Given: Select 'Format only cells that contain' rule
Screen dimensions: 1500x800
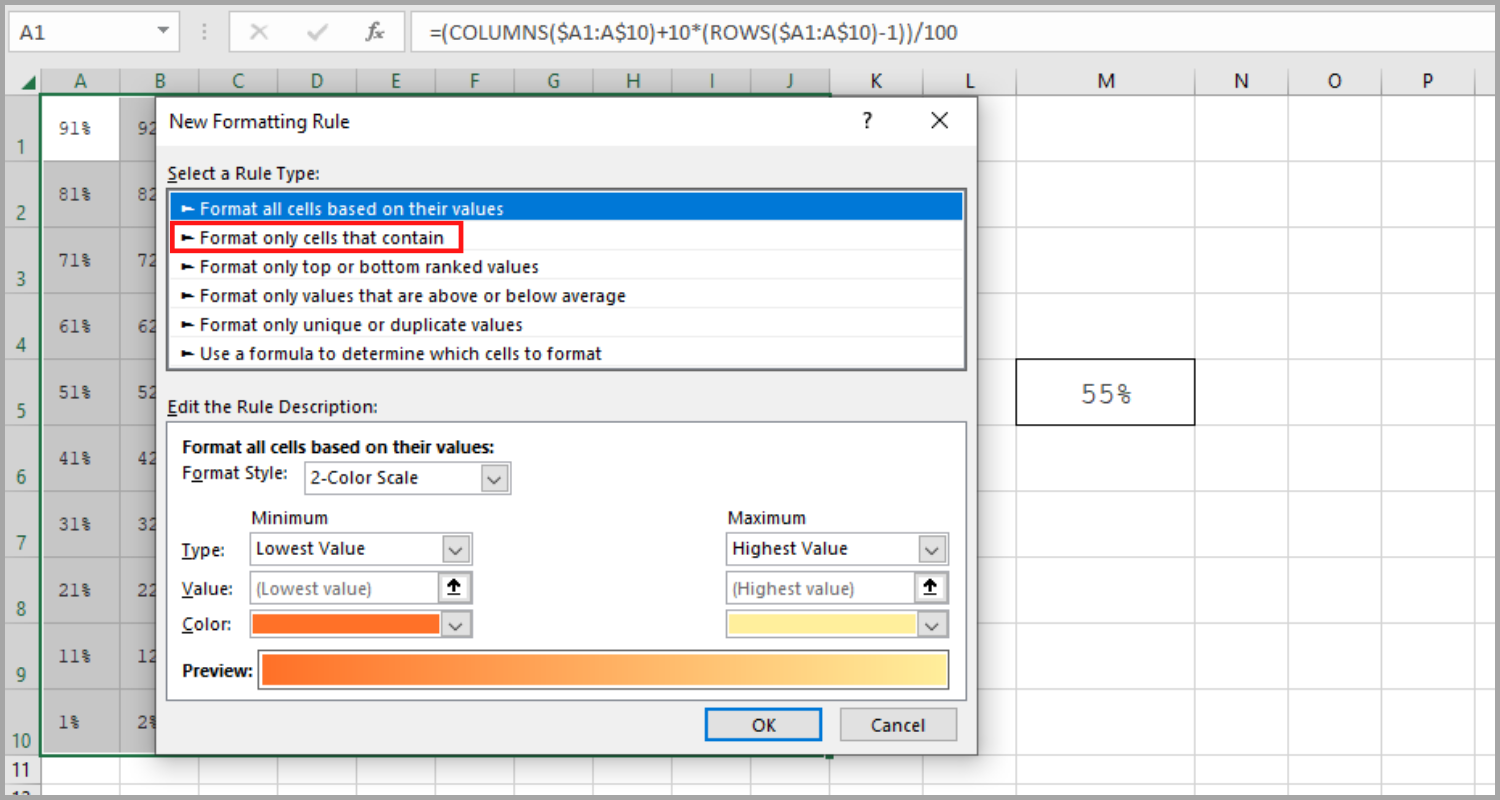Looking at the screenshot, I should point(321,238).
